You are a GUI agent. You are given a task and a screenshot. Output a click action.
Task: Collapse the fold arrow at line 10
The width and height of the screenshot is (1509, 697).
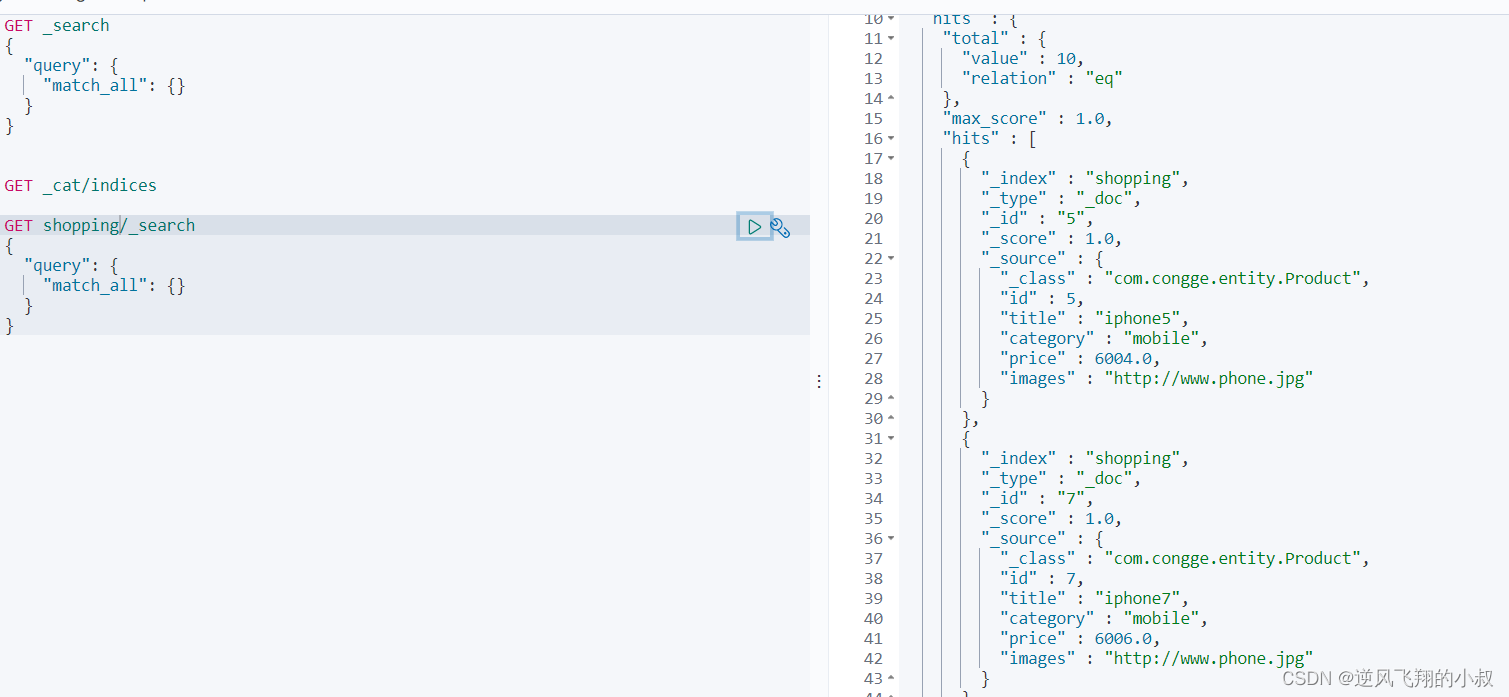point(891,19)
